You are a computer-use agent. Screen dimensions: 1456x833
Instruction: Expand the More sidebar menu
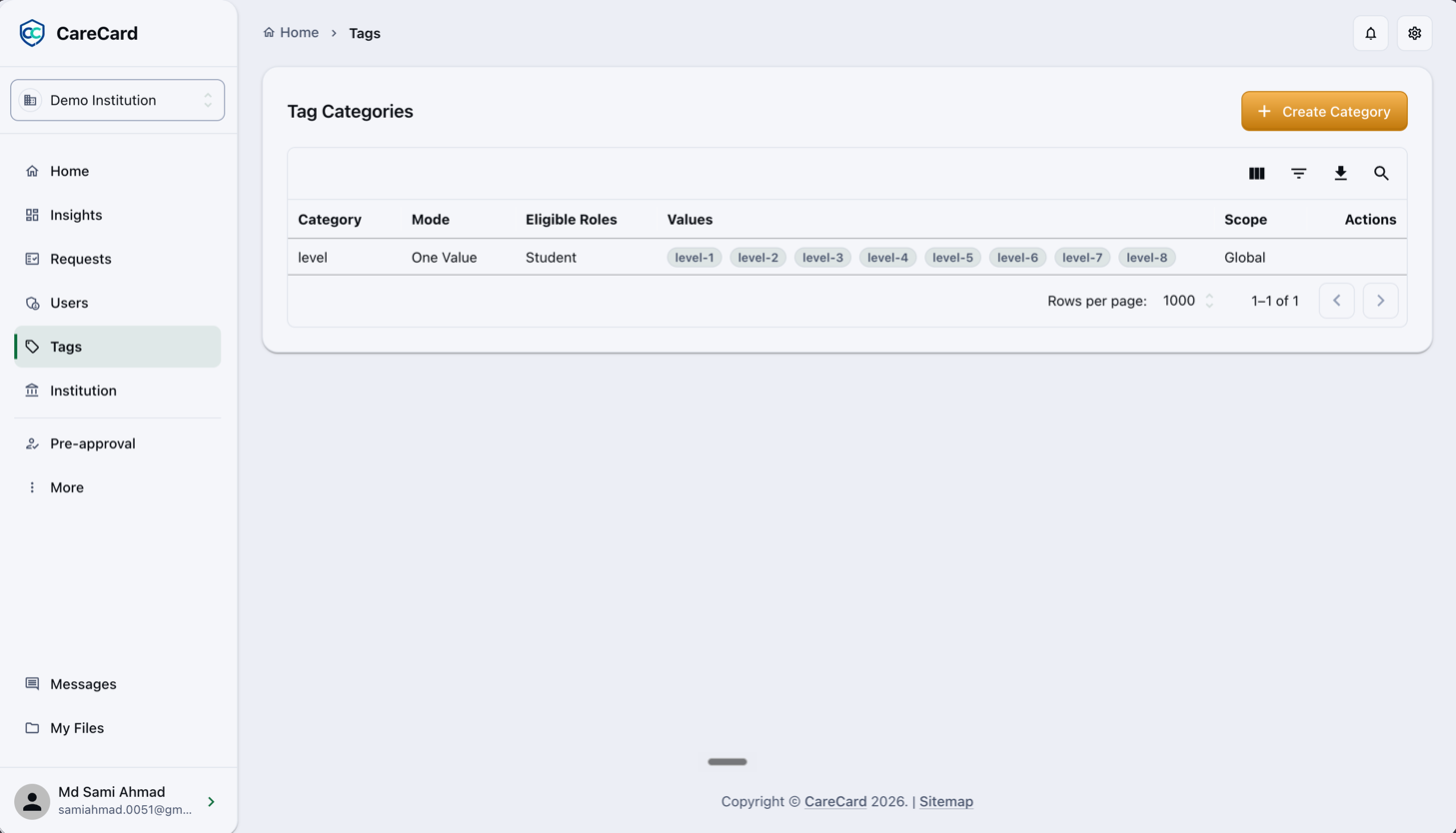coord(117,487)
